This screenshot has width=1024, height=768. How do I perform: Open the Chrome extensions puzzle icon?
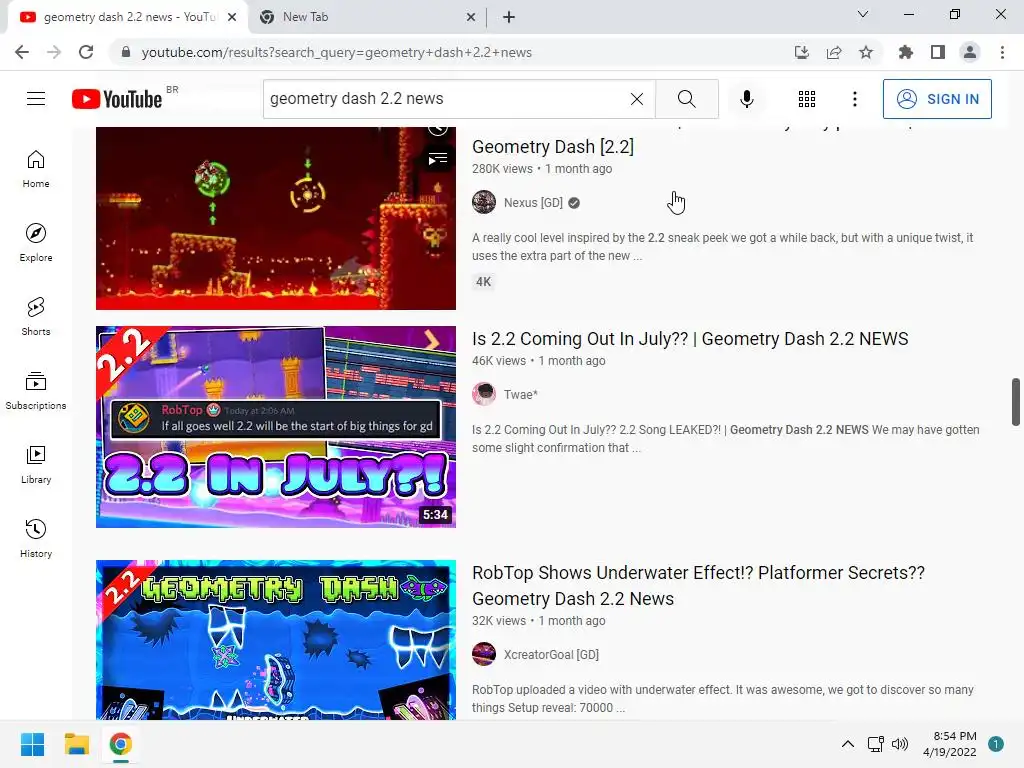905,52
